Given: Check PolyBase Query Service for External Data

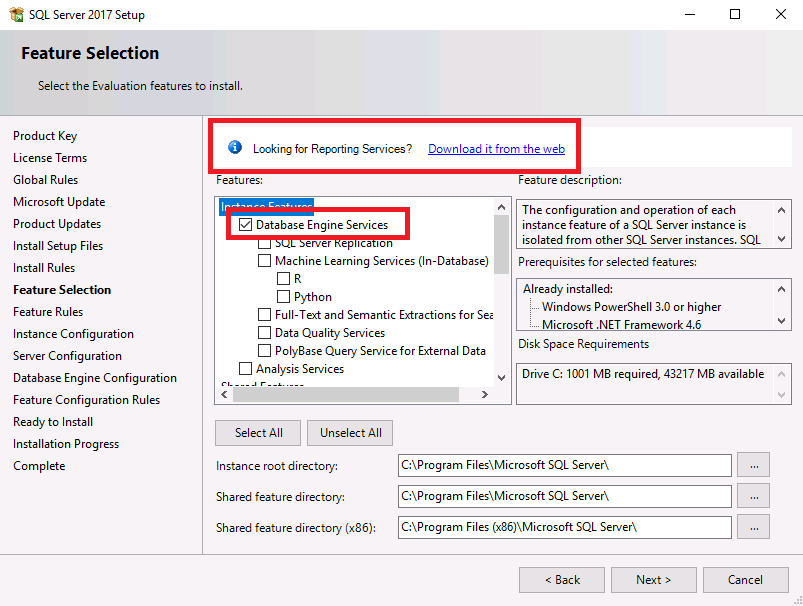Looking at the screenshot, I should tap(264, 351).
